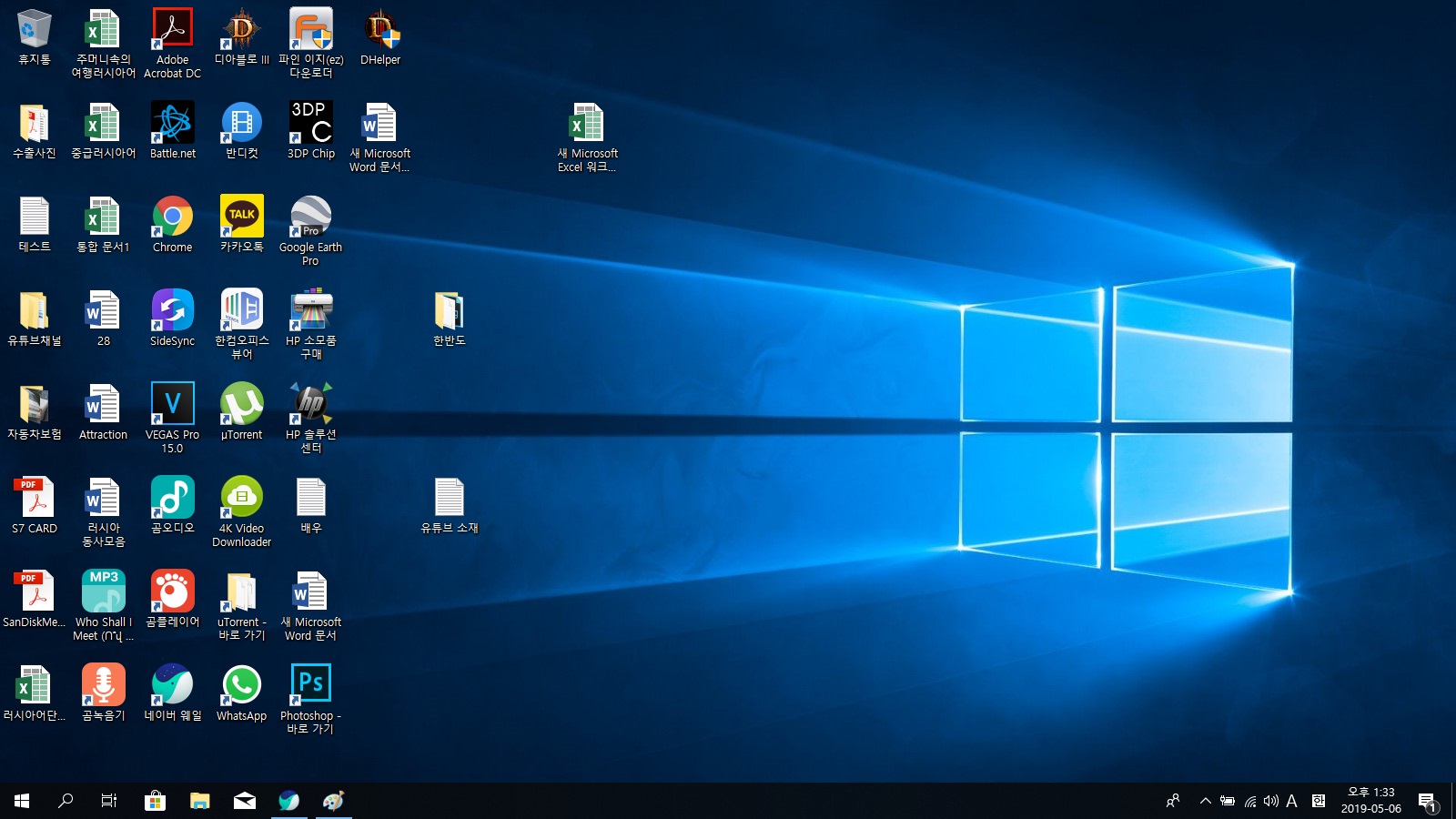Select the 곰오디오 shortcut
Image resolution: width=1456 pixels, height=819 pixels.
173,506
